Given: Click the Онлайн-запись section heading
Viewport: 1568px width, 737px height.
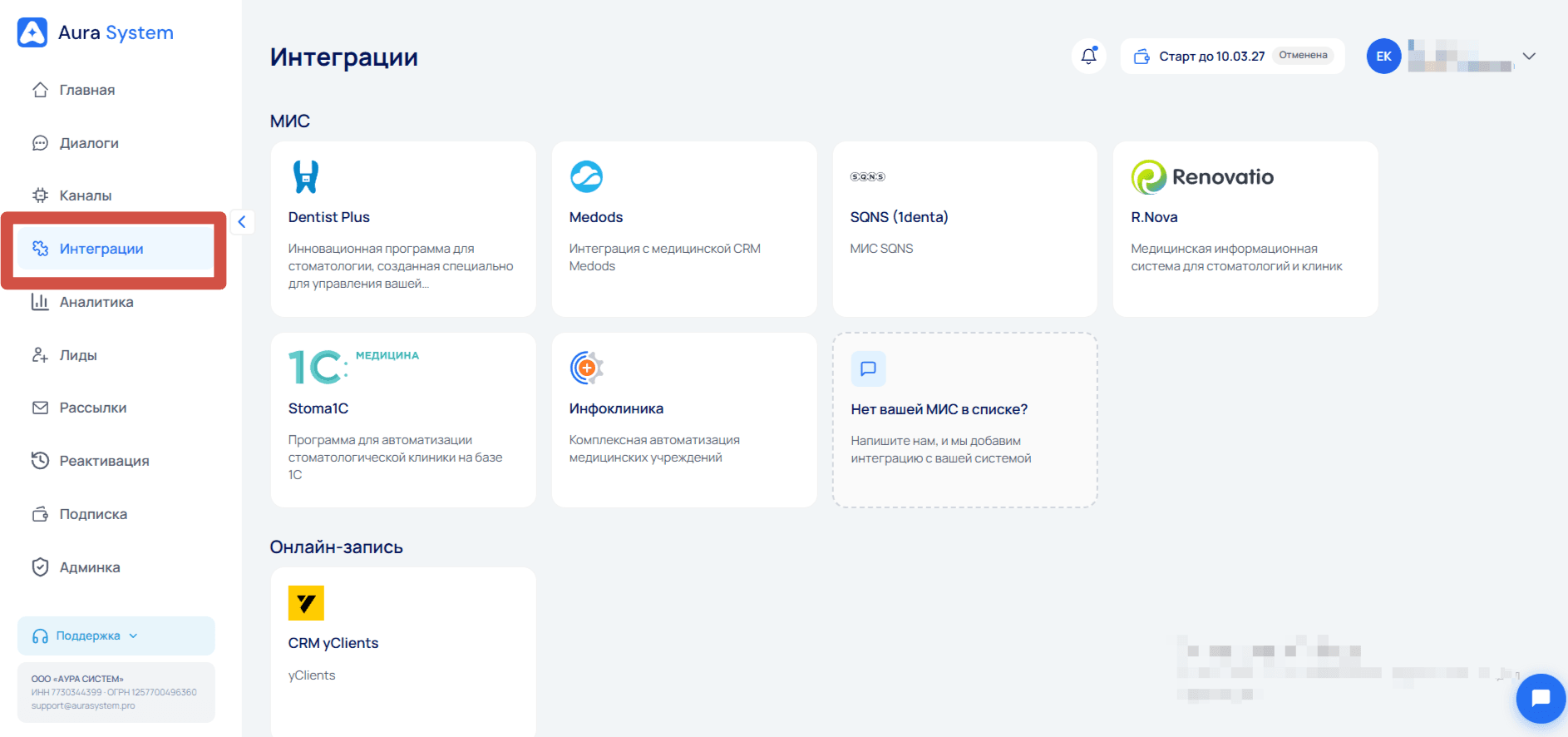Looking at the screenshot, I should click(x=337, y=547).
